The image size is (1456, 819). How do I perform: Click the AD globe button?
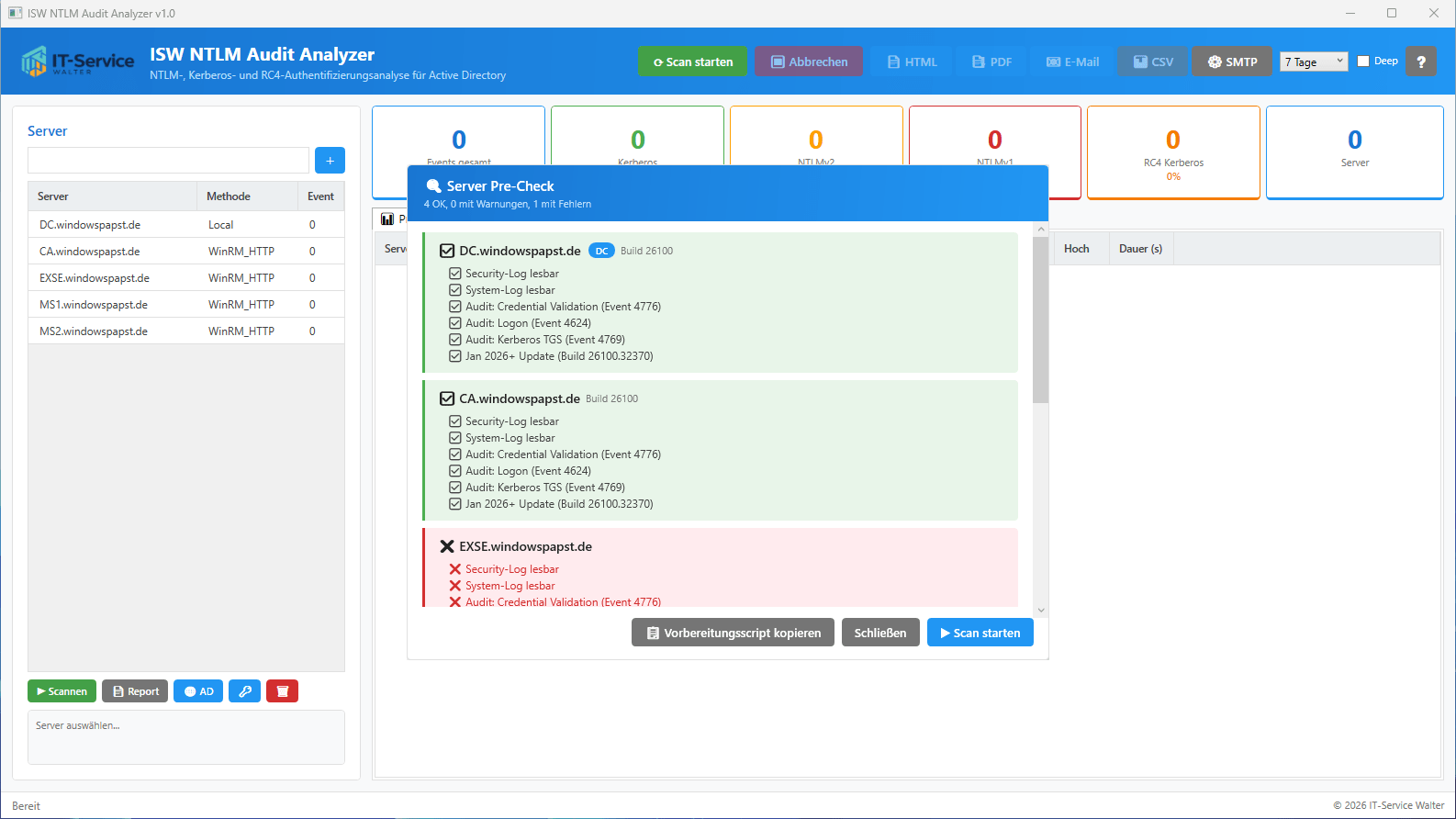[199, 691]
